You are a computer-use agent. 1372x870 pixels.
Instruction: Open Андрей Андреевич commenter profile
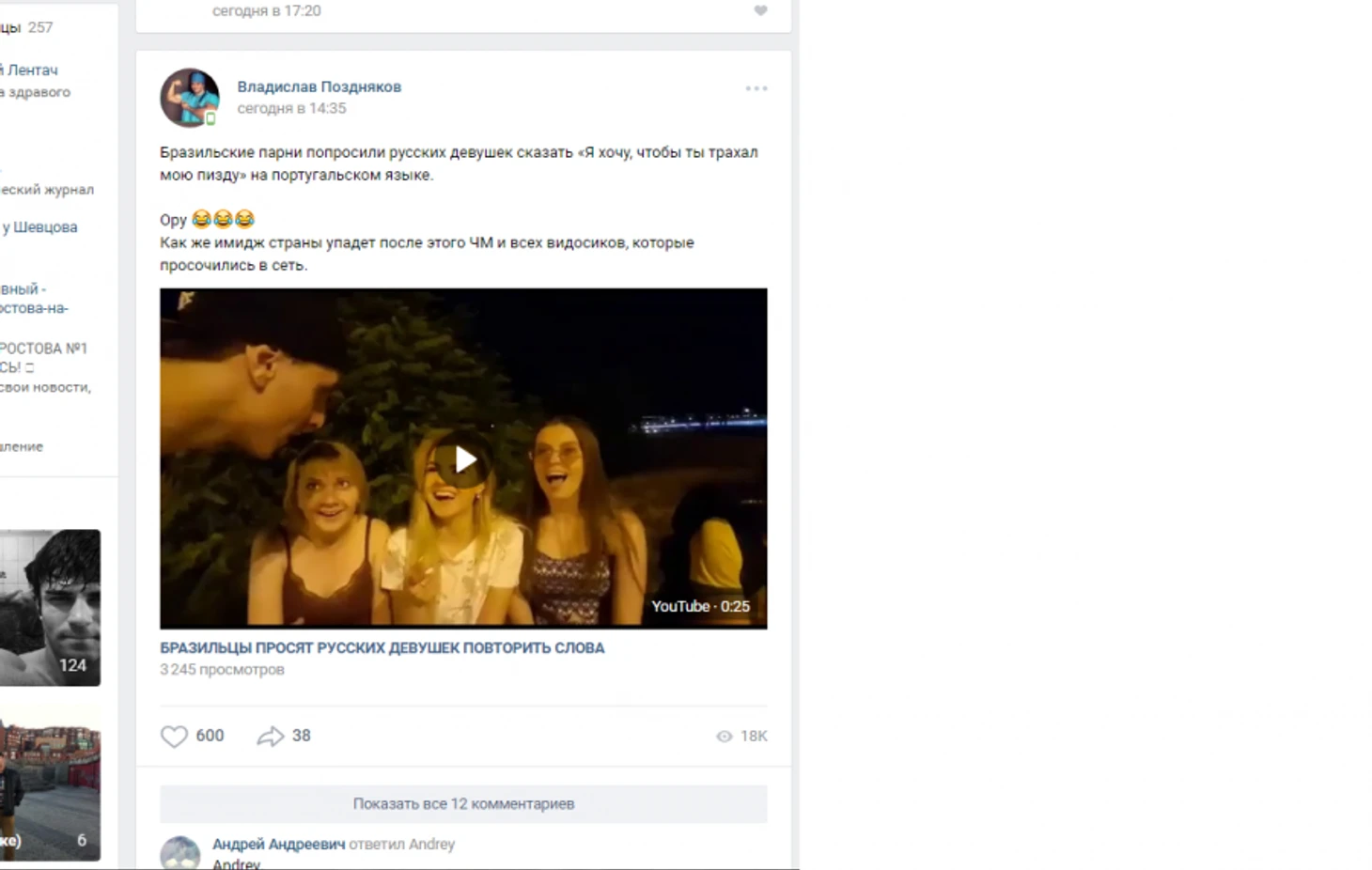pyautogui.click(x=279, y=844)
